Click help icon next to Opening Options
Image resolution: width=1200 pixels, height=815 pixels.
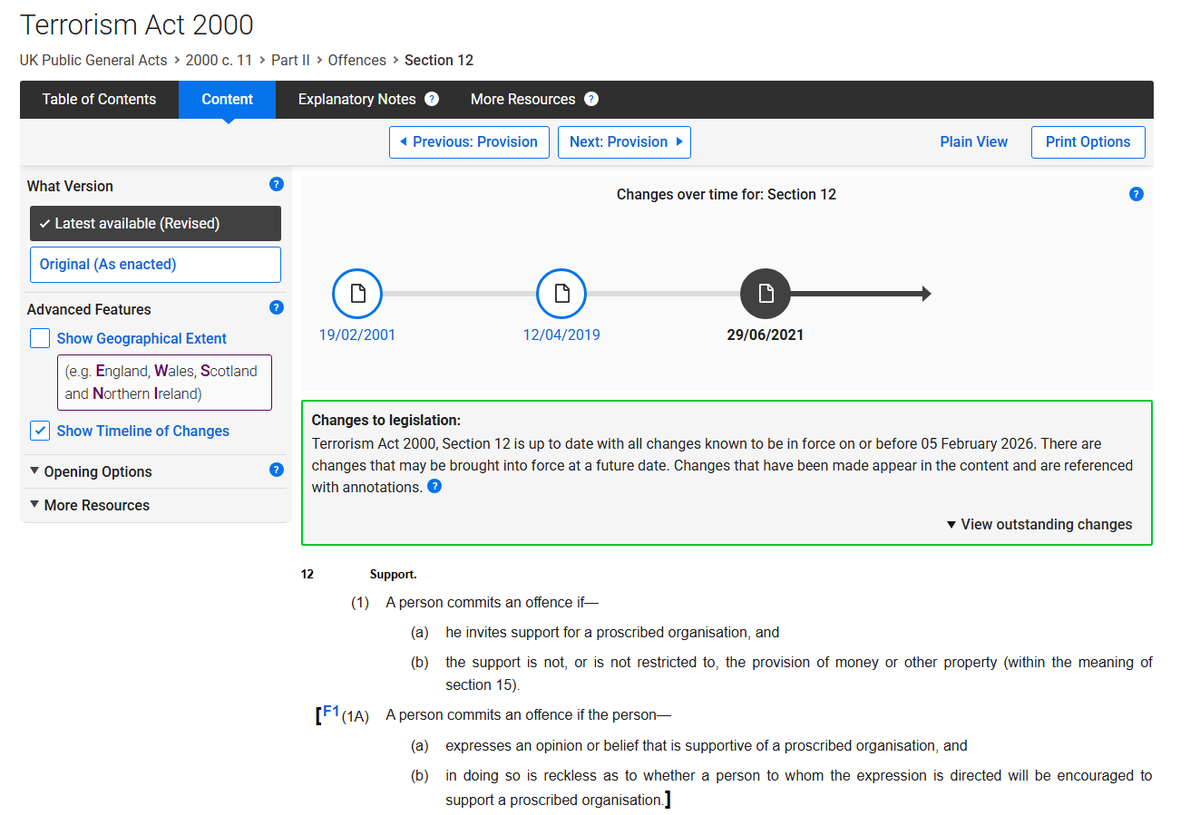[277, 470]
